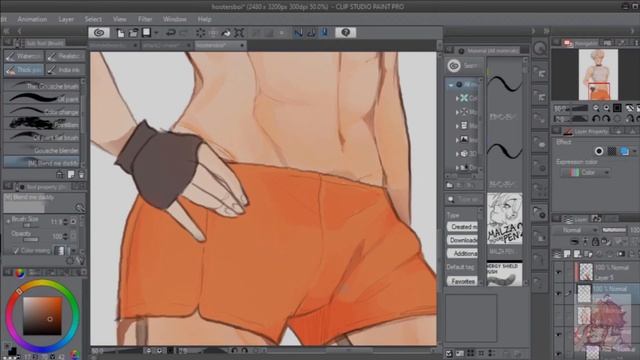
Task: Click the brush size dynamics icon
Action: pyautogui.click(x=73, y=222)
